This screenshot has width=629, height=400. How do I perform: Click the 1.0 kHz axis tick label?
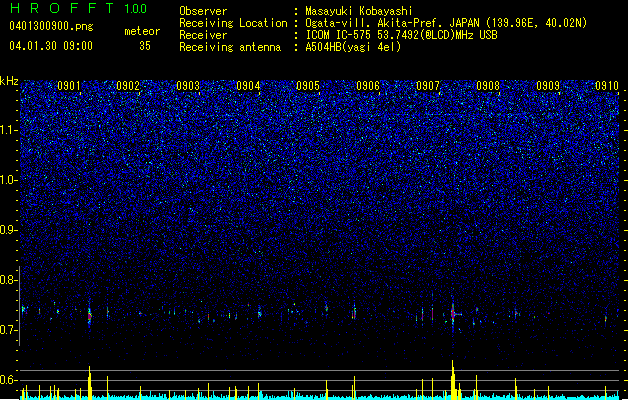(8, 180)
